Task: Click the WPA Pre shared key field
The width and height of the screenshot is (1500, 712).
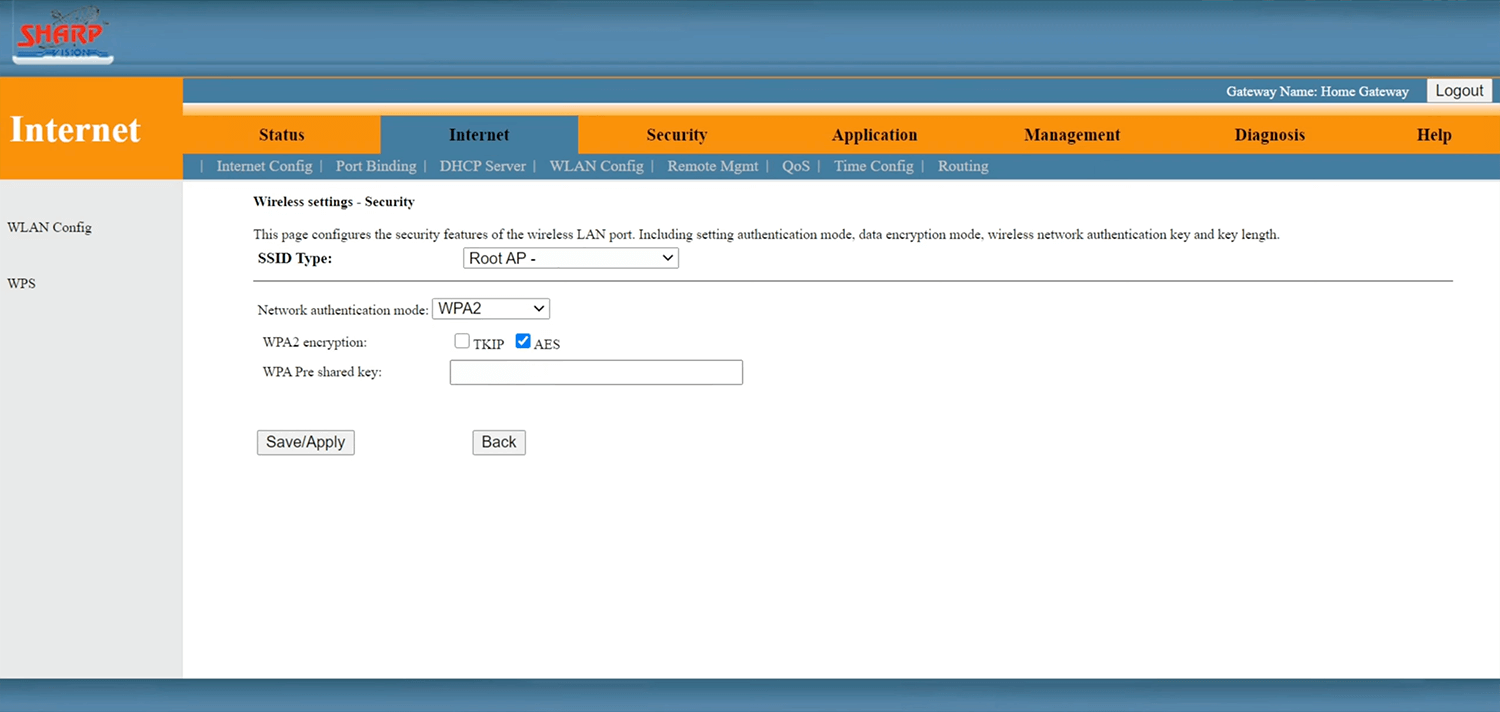Action: click(596, 373)
